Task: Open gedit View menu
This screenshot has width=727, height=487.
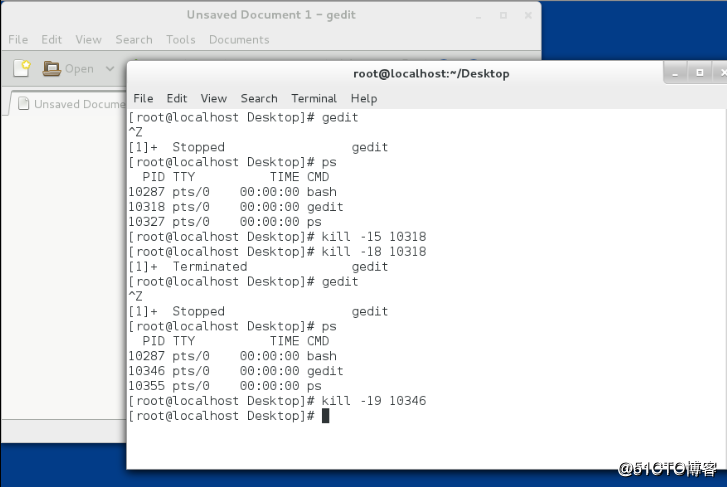Action: point(88,39)
